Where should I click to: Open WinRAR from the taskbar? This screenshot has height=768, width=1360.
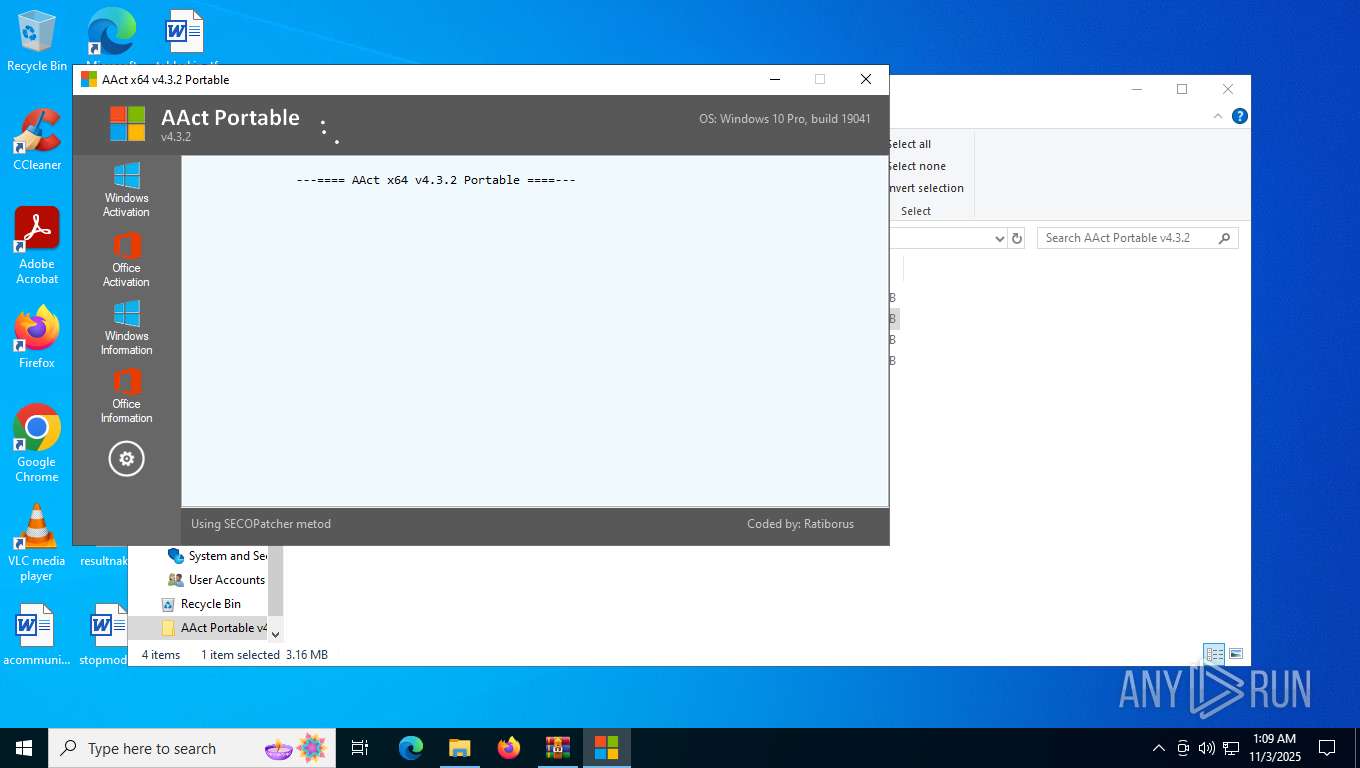click(557, 748)
